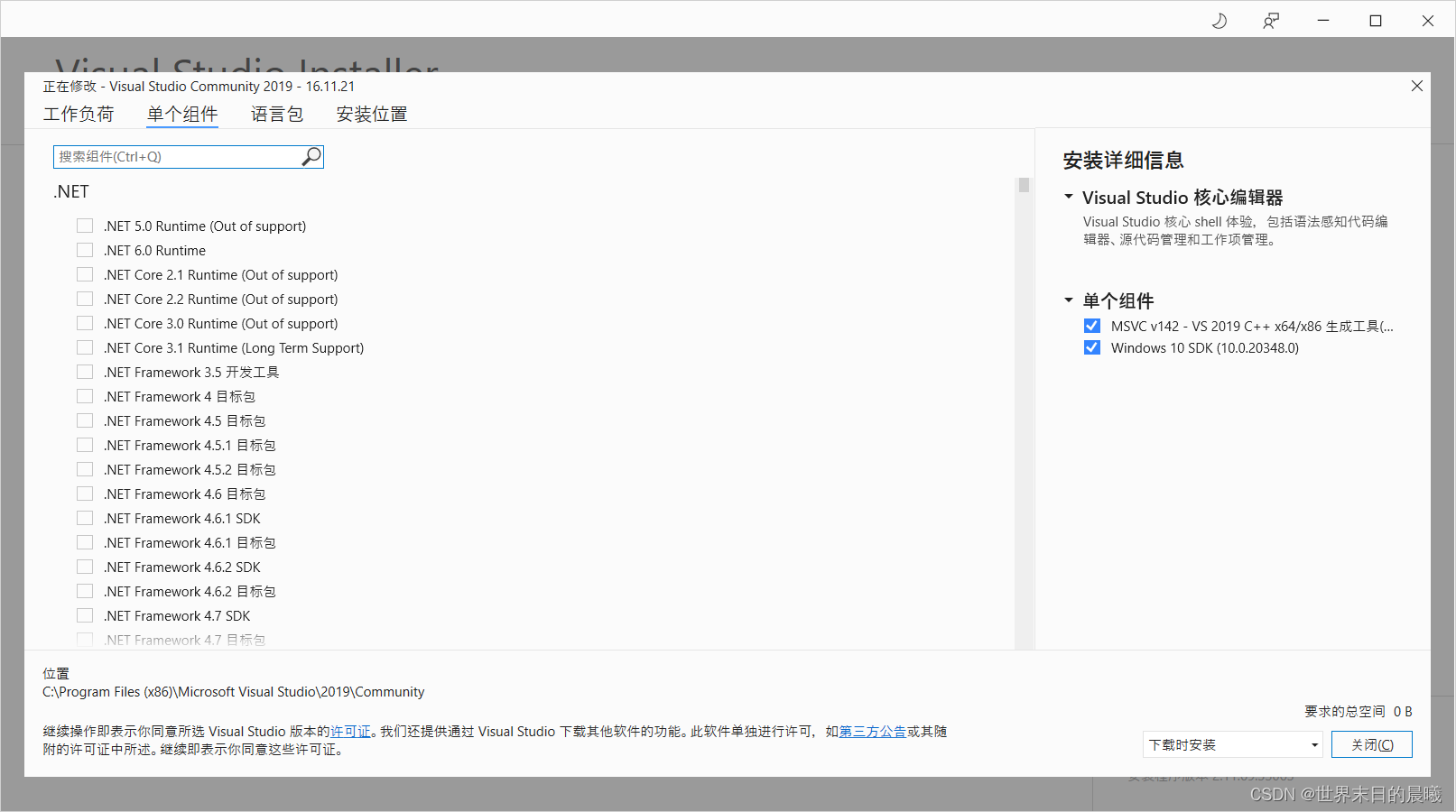1456x812 pixels.
Task: Collapse 单个组件 section in details
Action: (1069, 300)
